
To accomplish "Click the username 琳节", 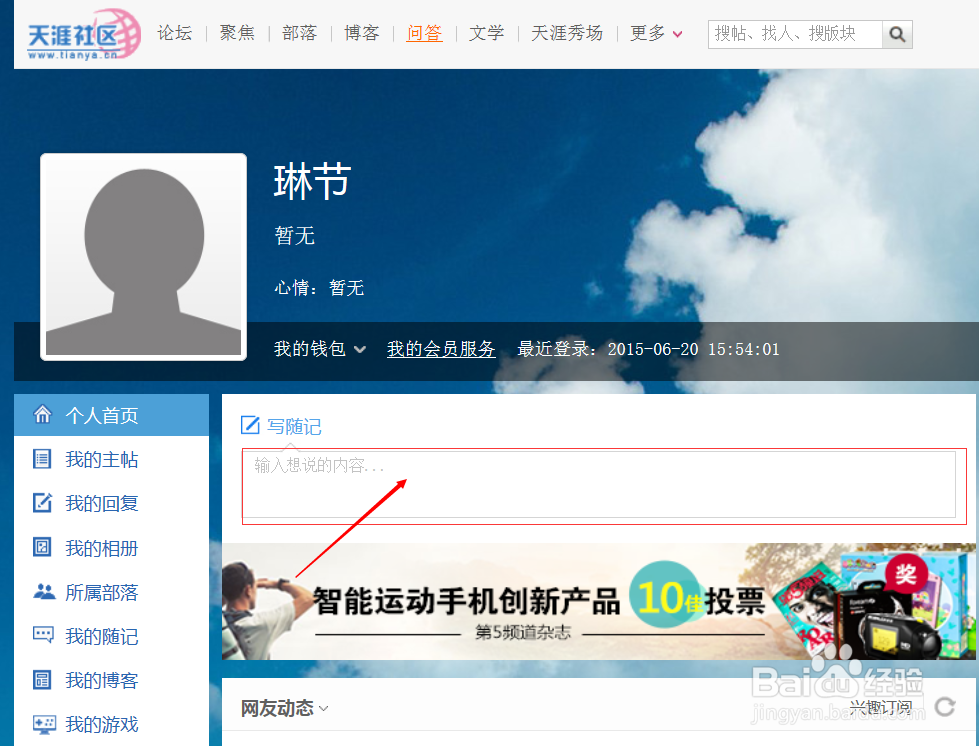I will (312, 182).
